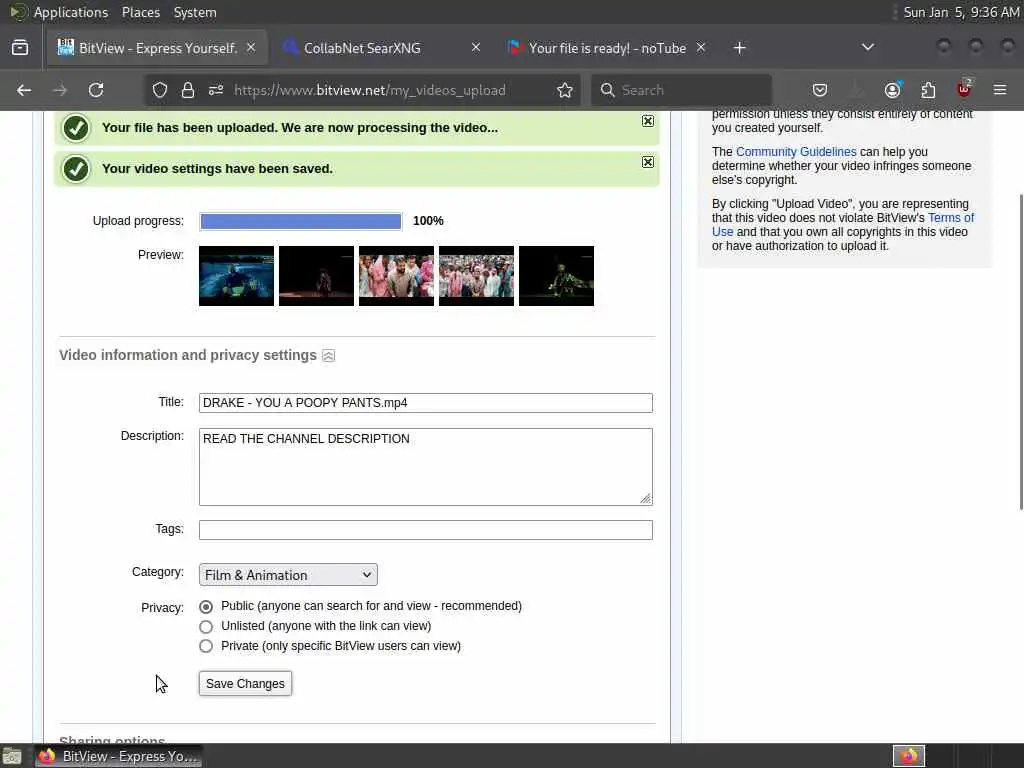Collapse Video information and privacy settings
Screen dimensions: 1024x768
[328, 356]
